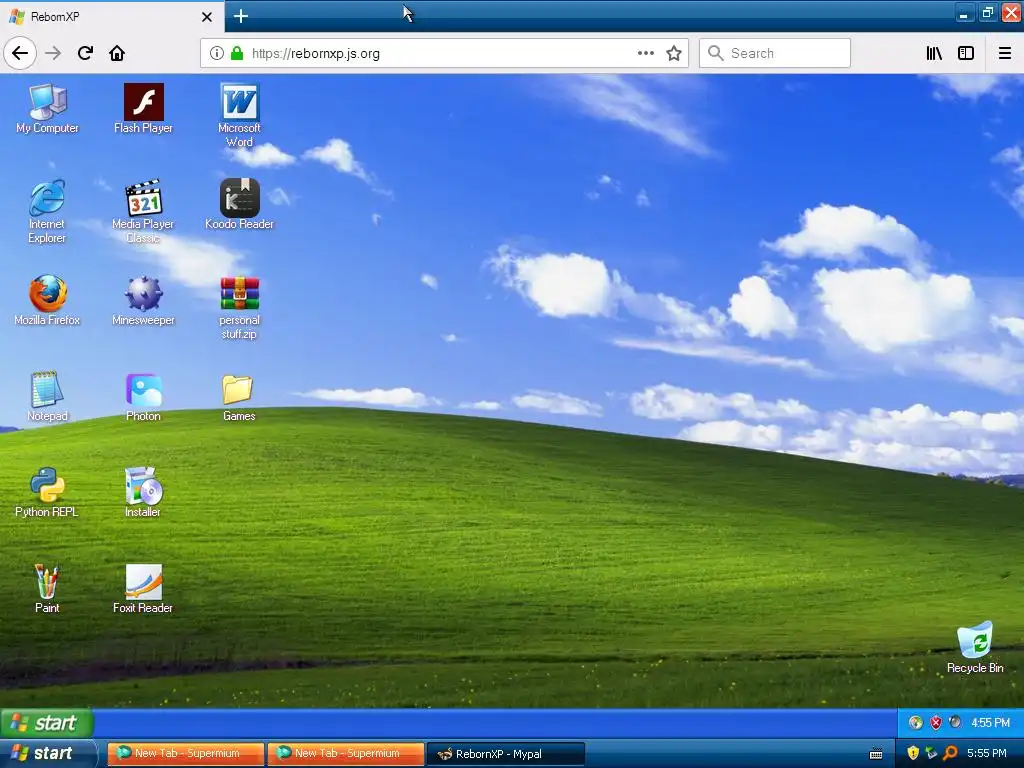Click the yellow shield tray icon
The image size is (1024, 768).
click(913, 753)
